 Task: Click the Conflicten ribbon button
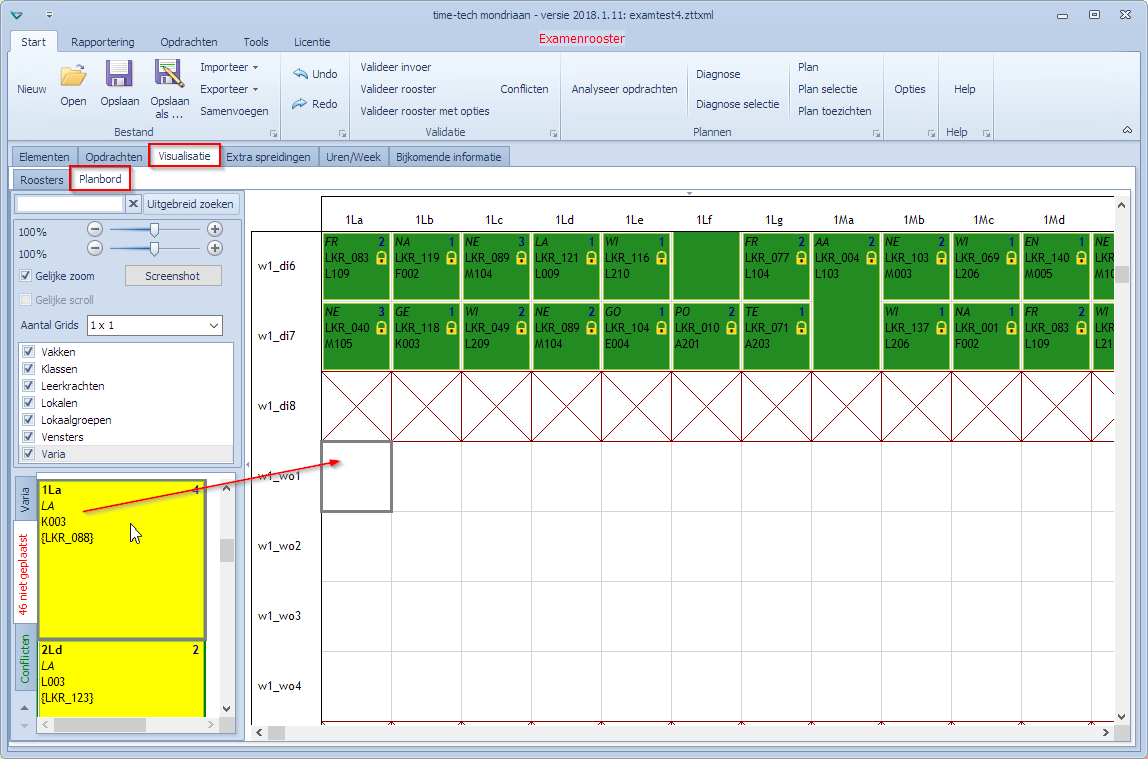[524, 89]
